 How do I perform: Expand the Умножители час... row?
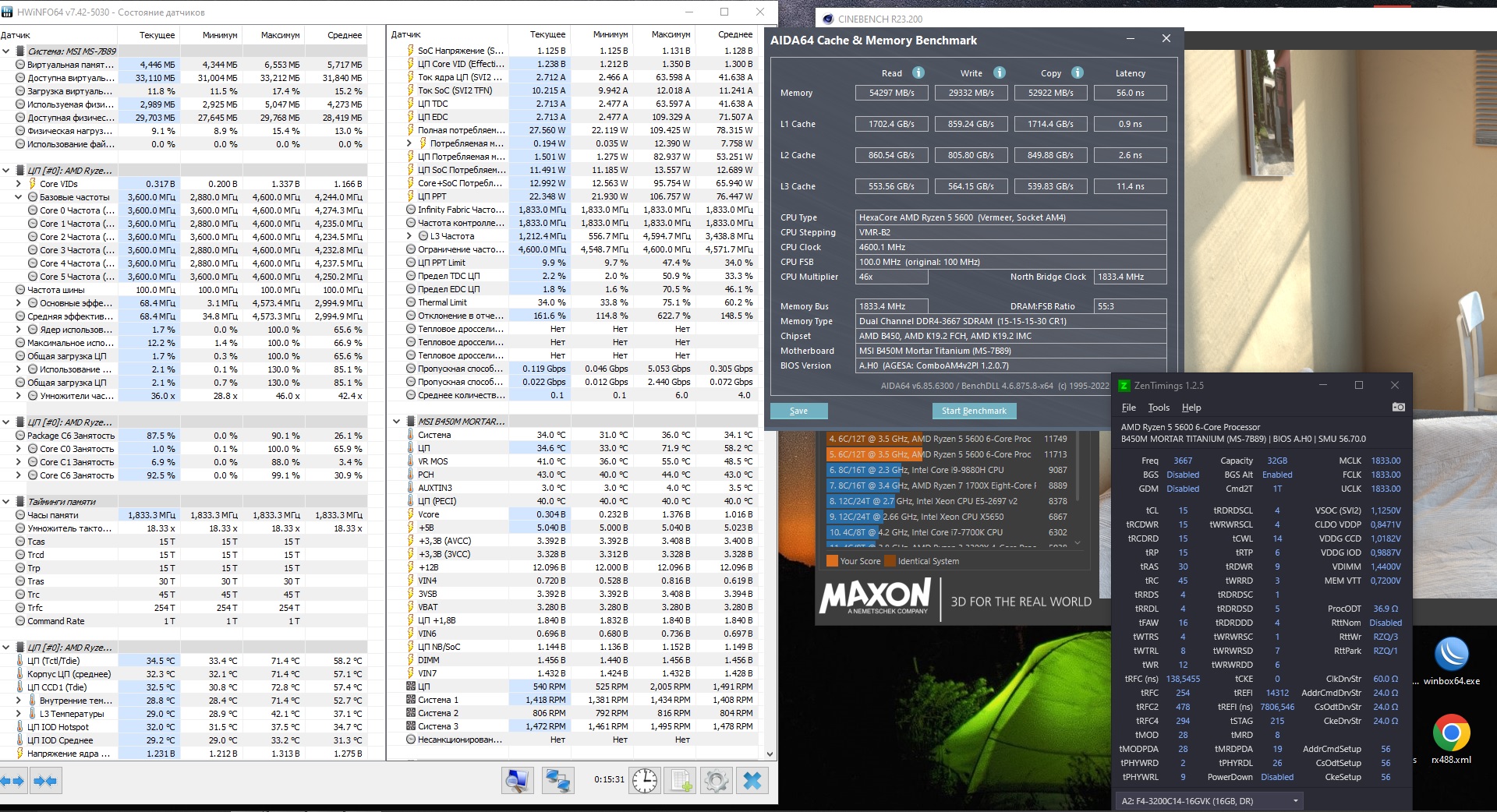[x=19, y=396]
